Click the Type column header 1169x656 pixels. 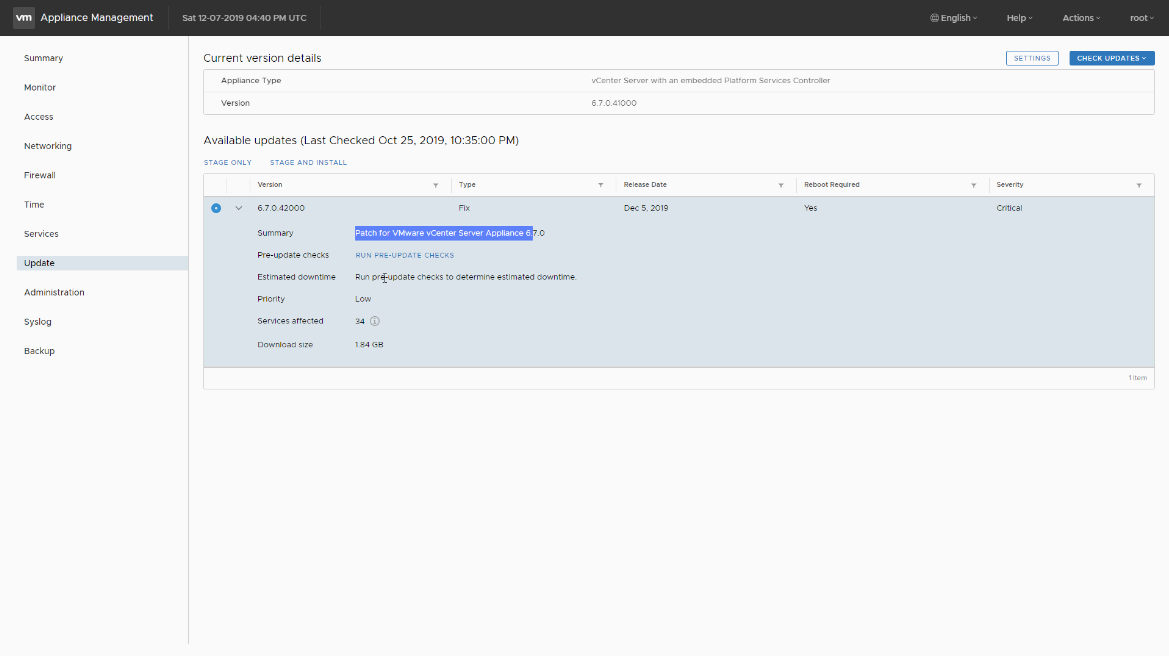pos(467,185)
